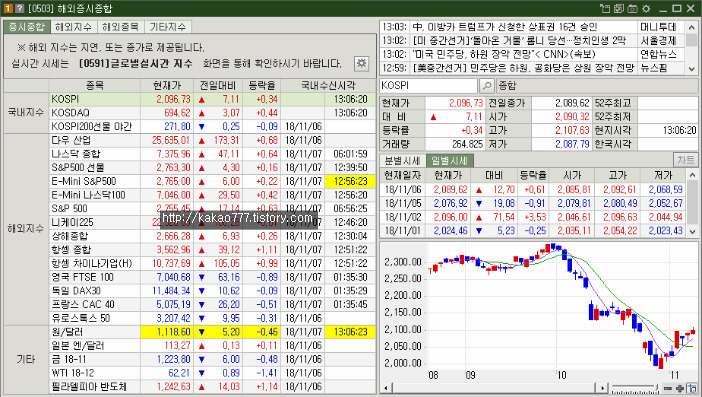Select the 일본 엔/달러 row
702x397 pixels.
[212, 346]
